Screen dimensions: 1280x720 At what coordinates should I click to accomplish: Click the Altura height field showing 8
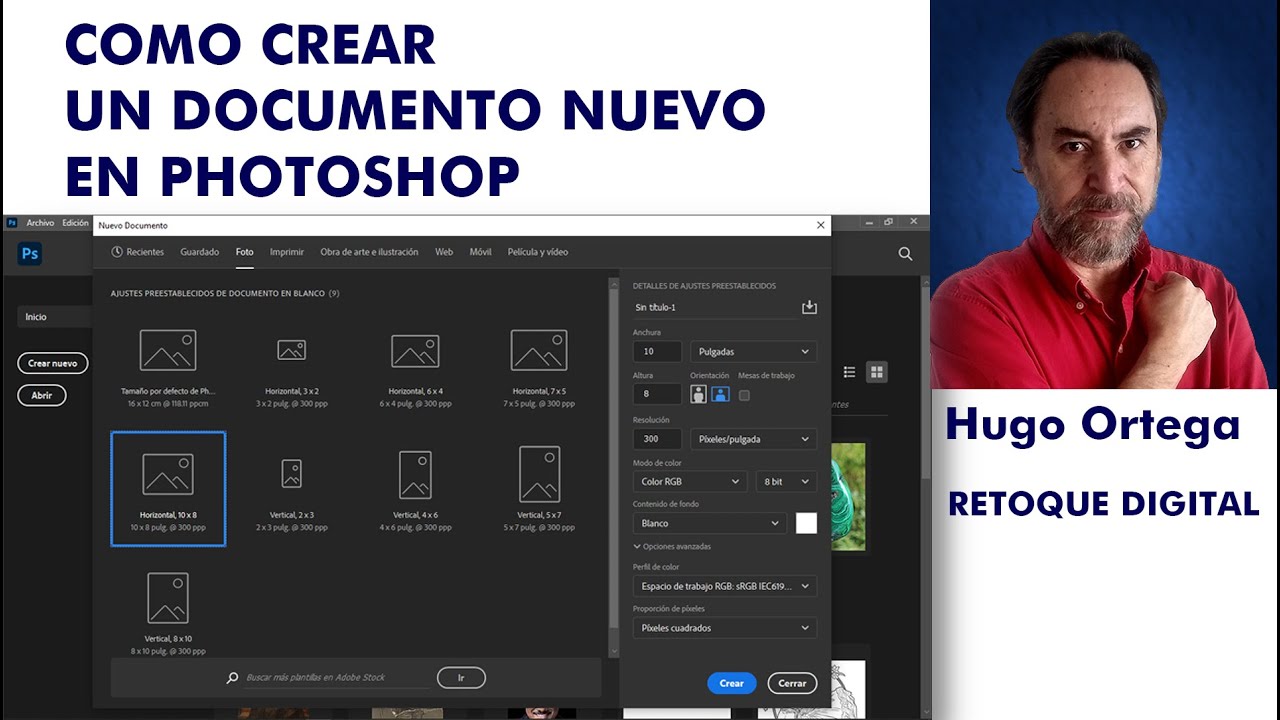[657, 394]
